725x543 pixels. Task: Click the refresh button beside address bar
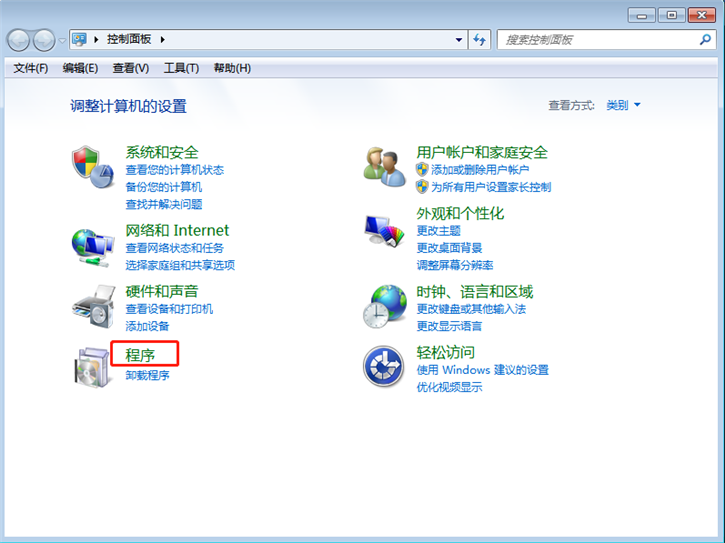tap(479, 40)
